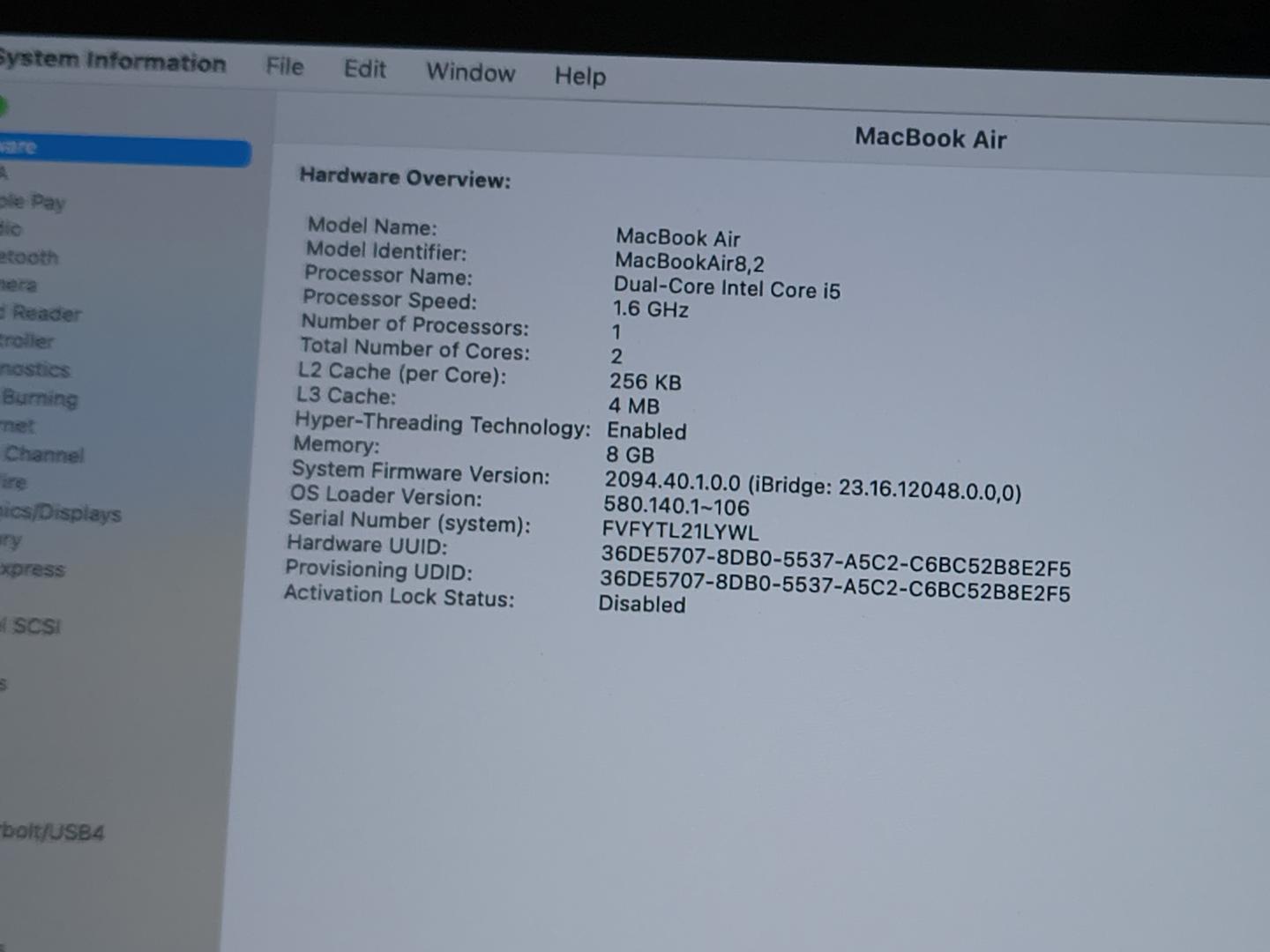Screen dimensions: 1270x952
Task: Click the 'Processor Name:' label
Action: click(x=388, y=275)
